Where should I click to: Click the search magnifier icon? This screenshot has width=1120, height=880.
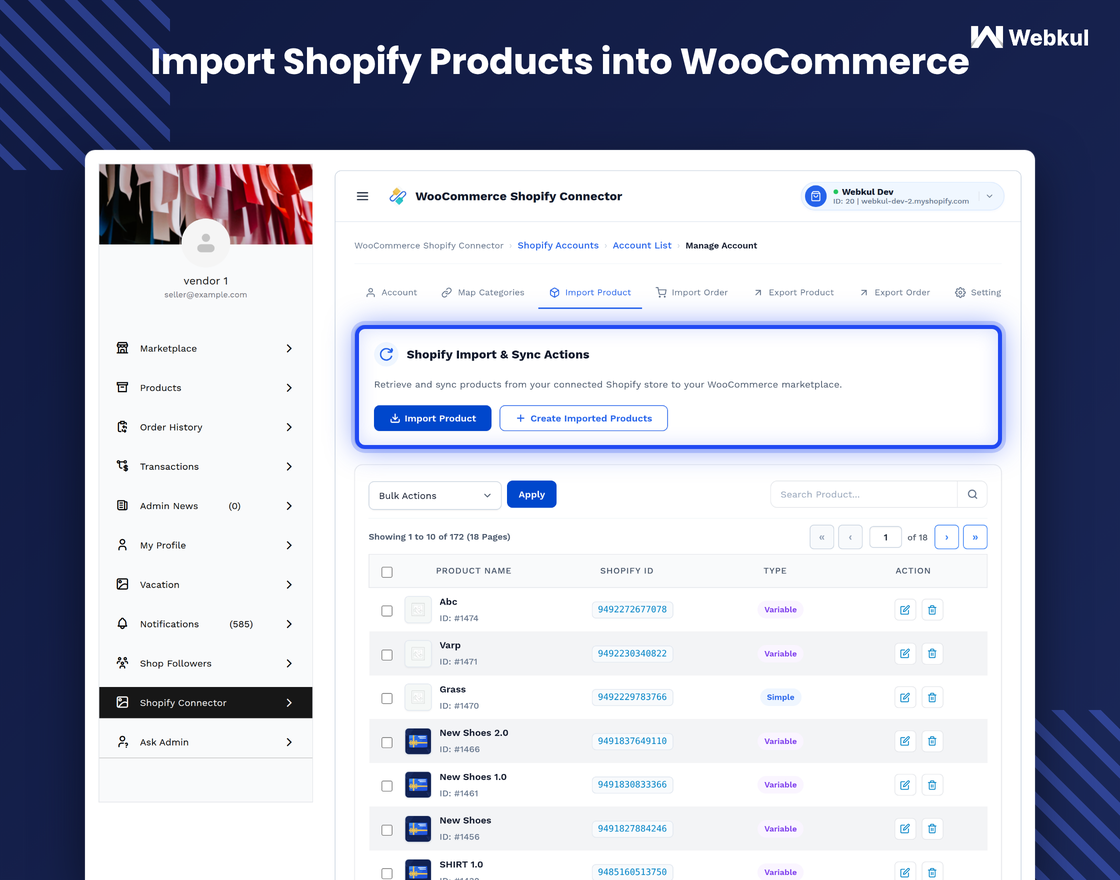pos(972,494)
